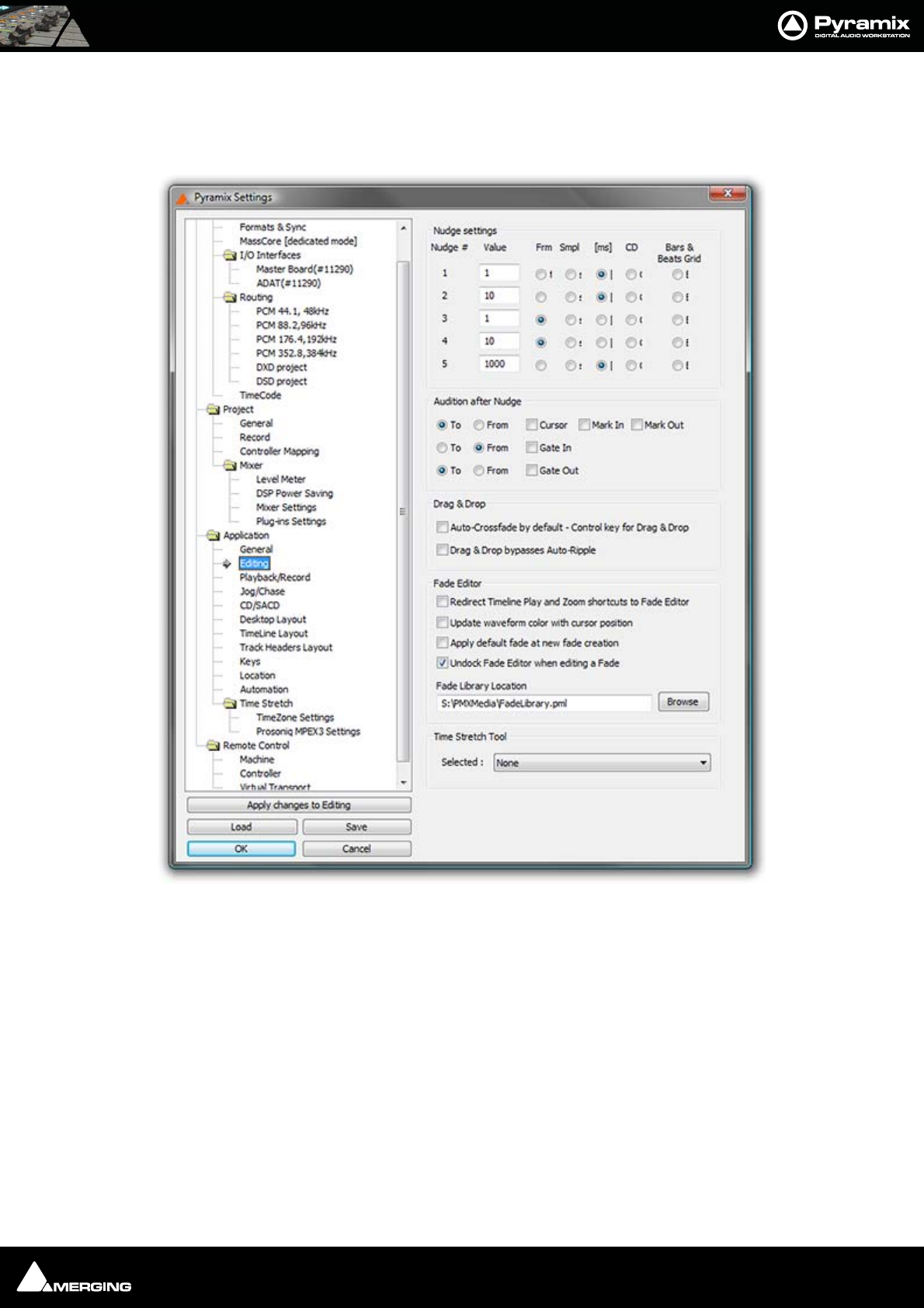Image resolution: width=924 pixels, height=1308 pixels.
Task: Check Apply default fade at new fade creation
Action: click(x=442, y=642)
